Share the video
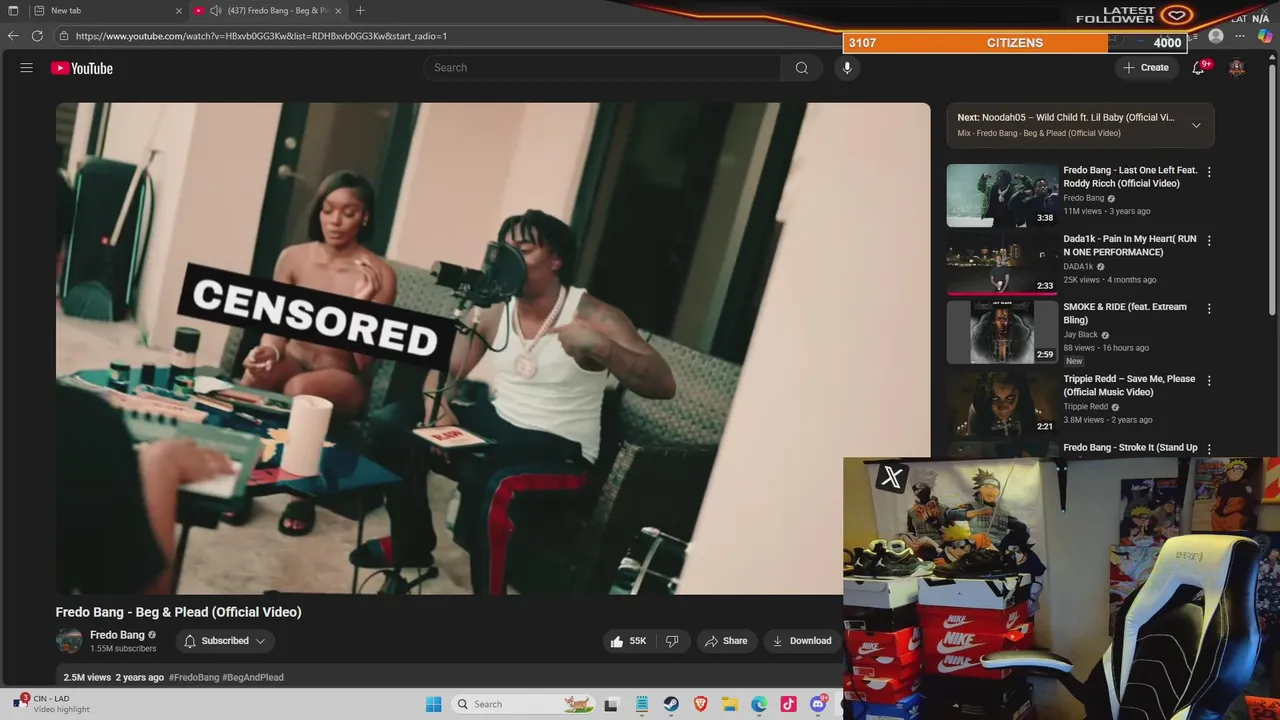This screenshot has width=1280, height=720. click(726, 641)
